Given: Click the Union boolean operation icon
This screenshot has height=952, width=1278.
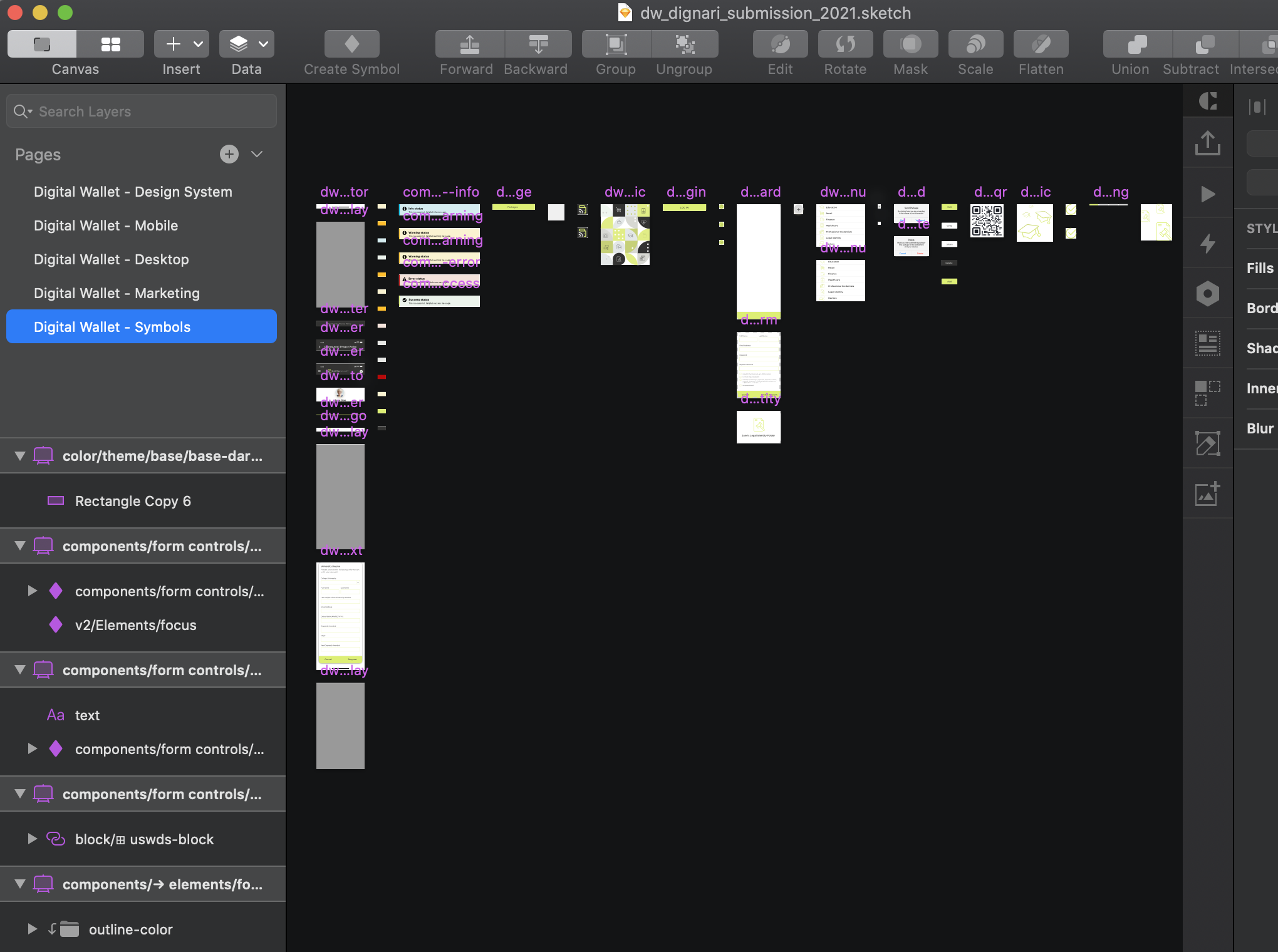Looking at the screenshot, I should (x=1136, y=44).
